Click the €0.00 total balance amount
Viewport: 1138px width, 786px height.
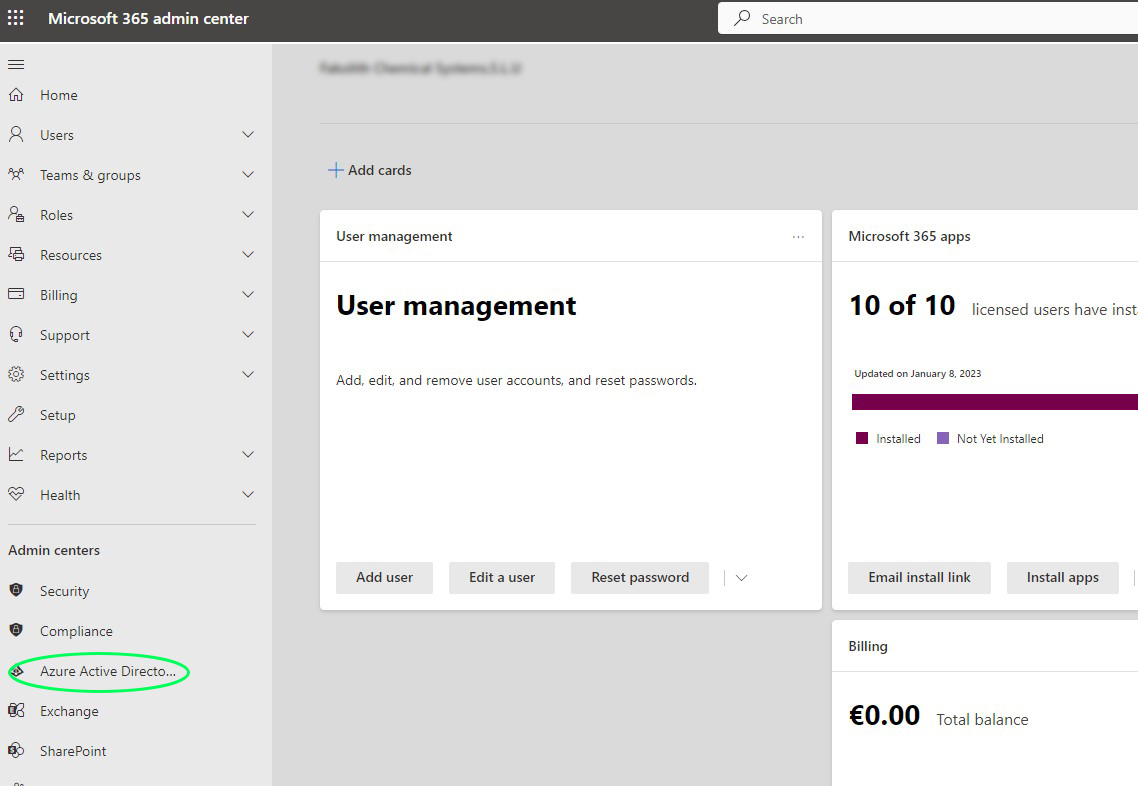885,716
